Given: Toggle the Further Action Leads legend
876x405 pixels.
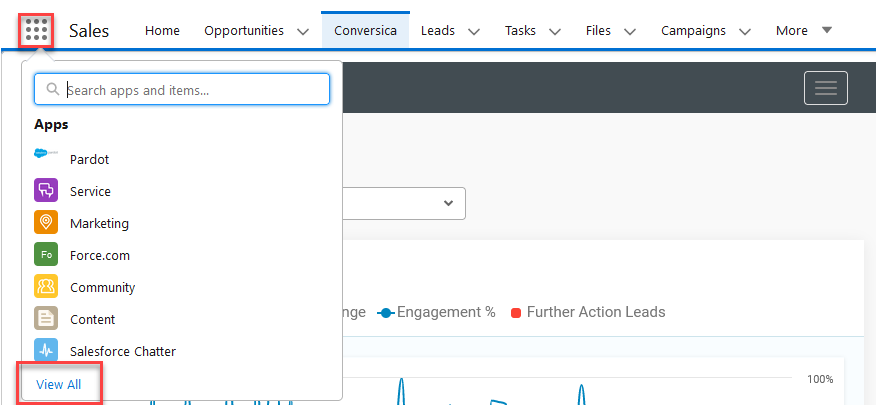Looking at the screenshot, I should (x=588, y=312).
